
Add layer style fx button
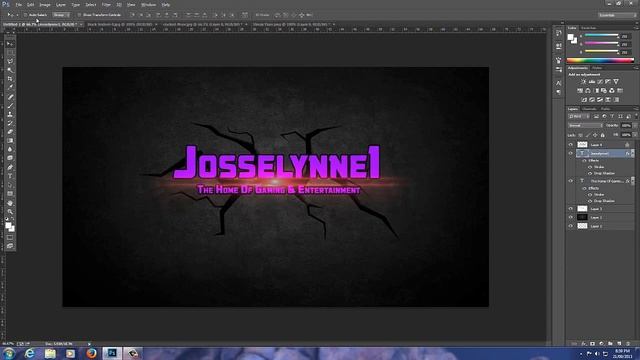(x=584, y=344)
